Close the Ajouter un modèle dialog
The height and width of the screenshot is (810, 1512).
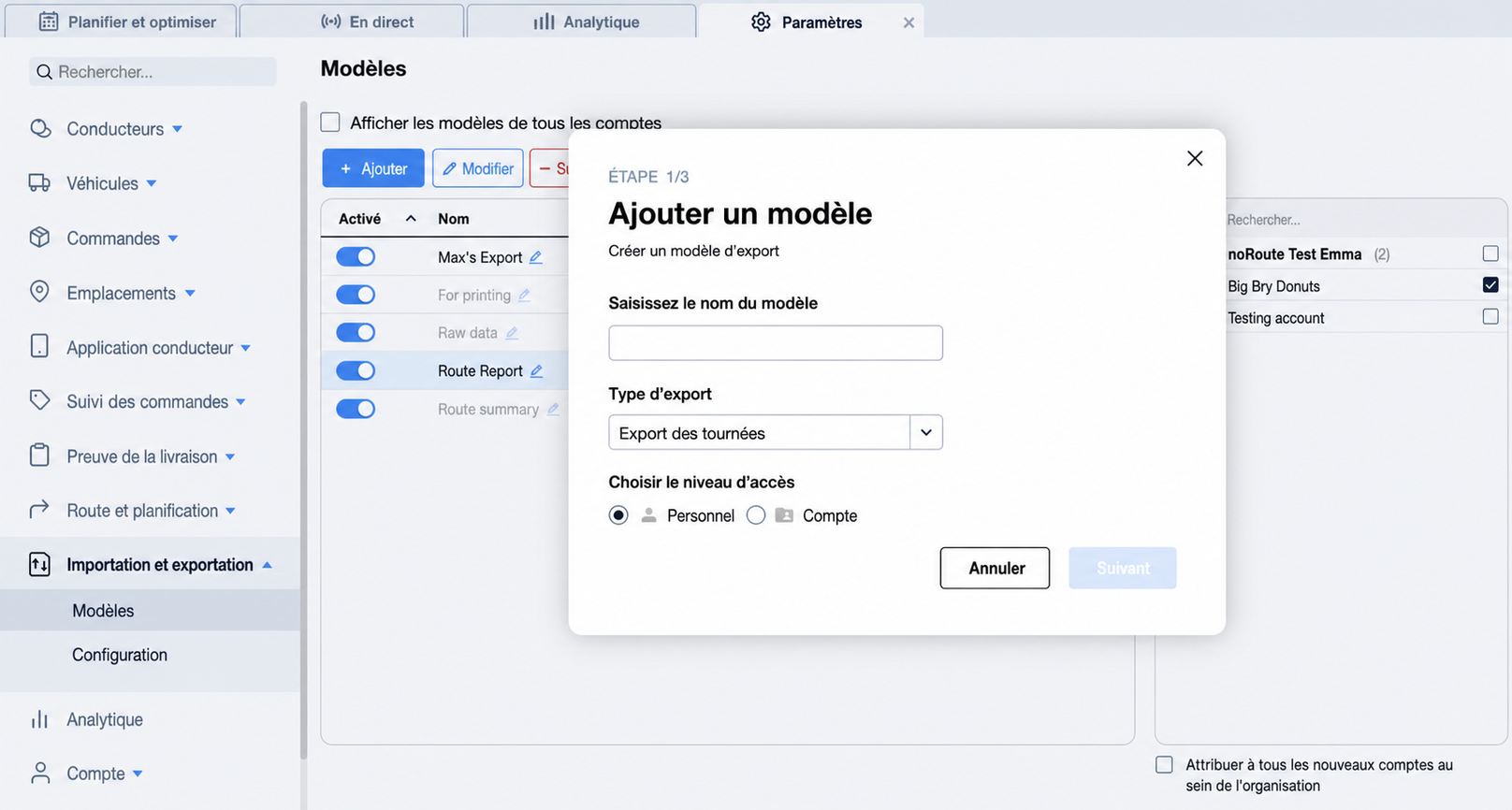pyautogui.click(x=1195, y=158)
